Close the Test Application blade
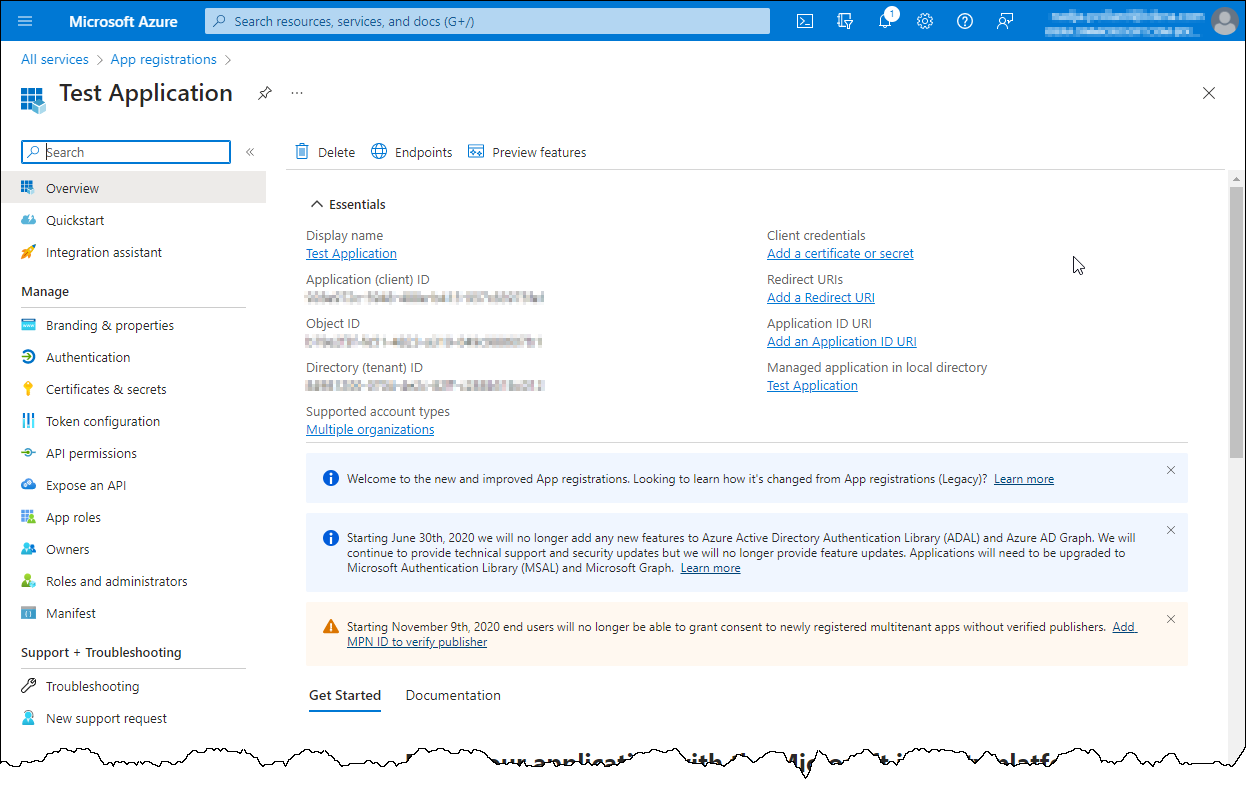The width and height of the screenshot is (1246, 787). [x=1209, y=93]
